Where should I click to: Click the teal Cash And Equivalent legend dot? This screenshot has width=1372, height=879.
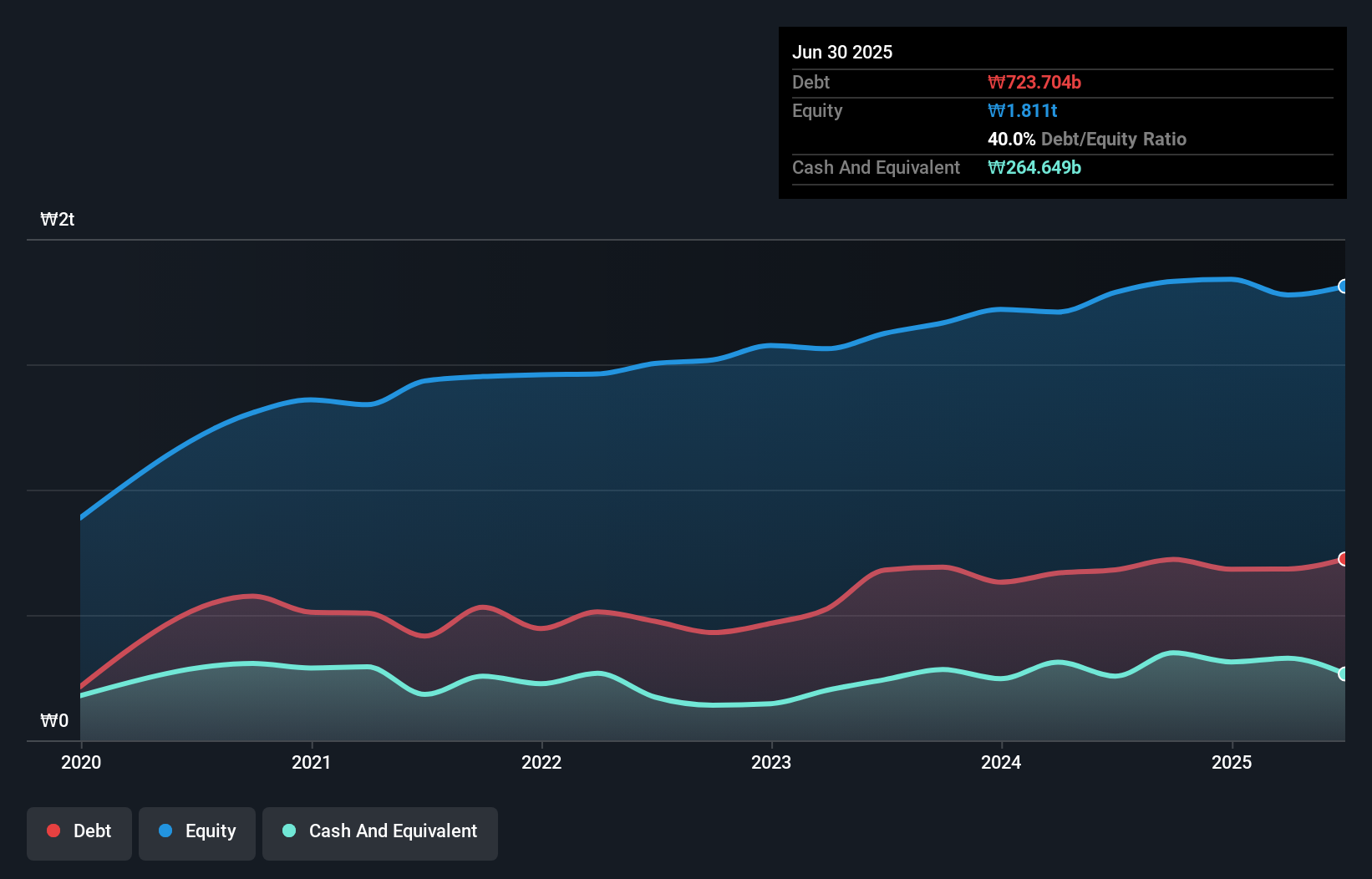click(288, 831)
